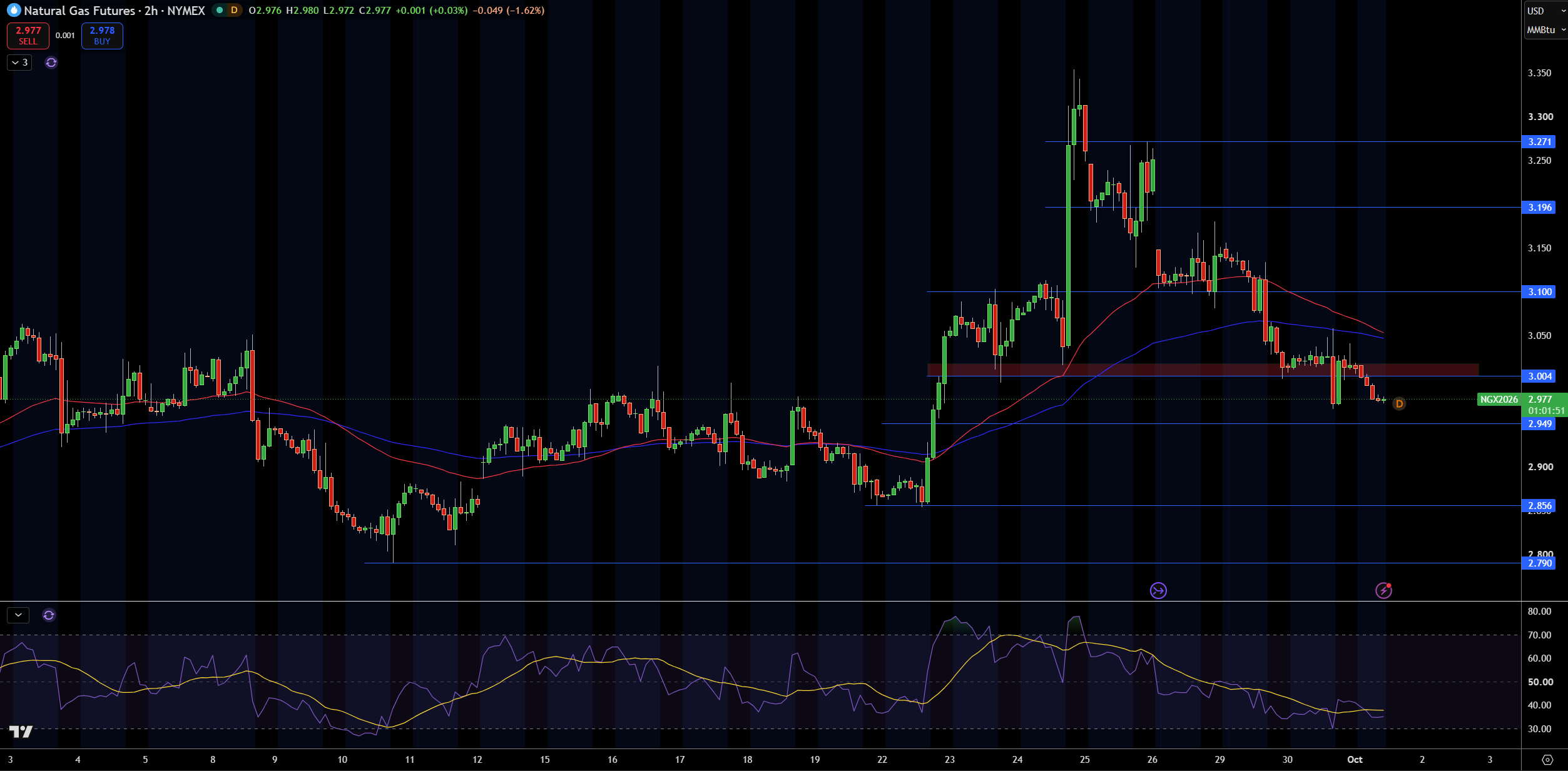Collapse the indicator legend showing 3

(19, 63)
